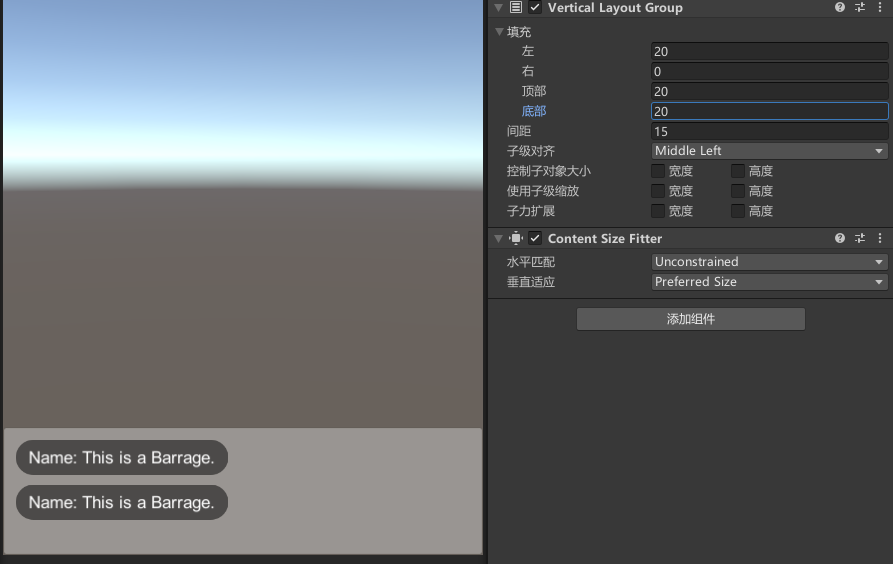Screen dimensions: 893x564
Task: Click the 底部 label
Action: [534, 111]
